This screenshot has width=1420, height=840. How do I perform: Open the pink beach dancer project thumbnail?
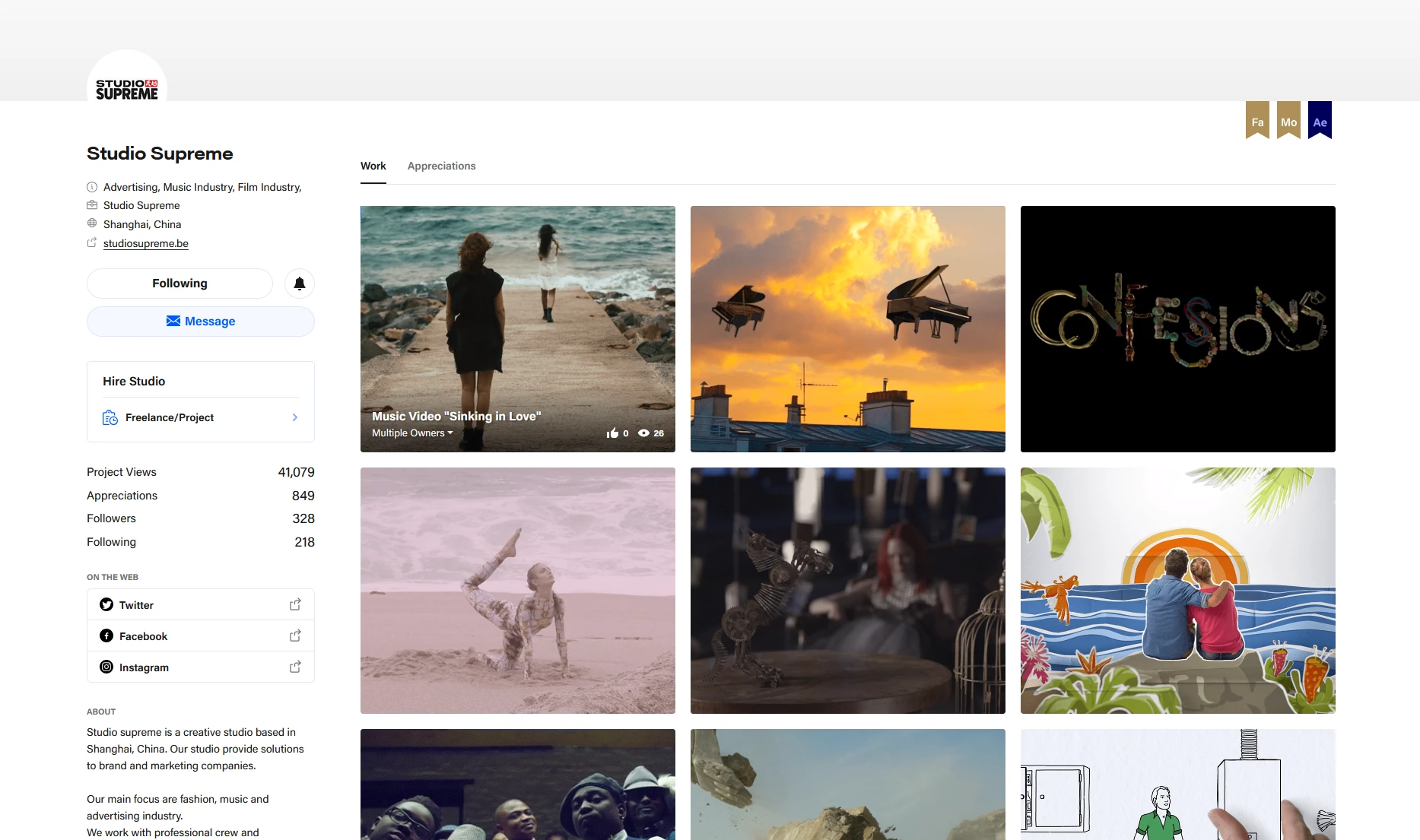click(x=518, y=591)
